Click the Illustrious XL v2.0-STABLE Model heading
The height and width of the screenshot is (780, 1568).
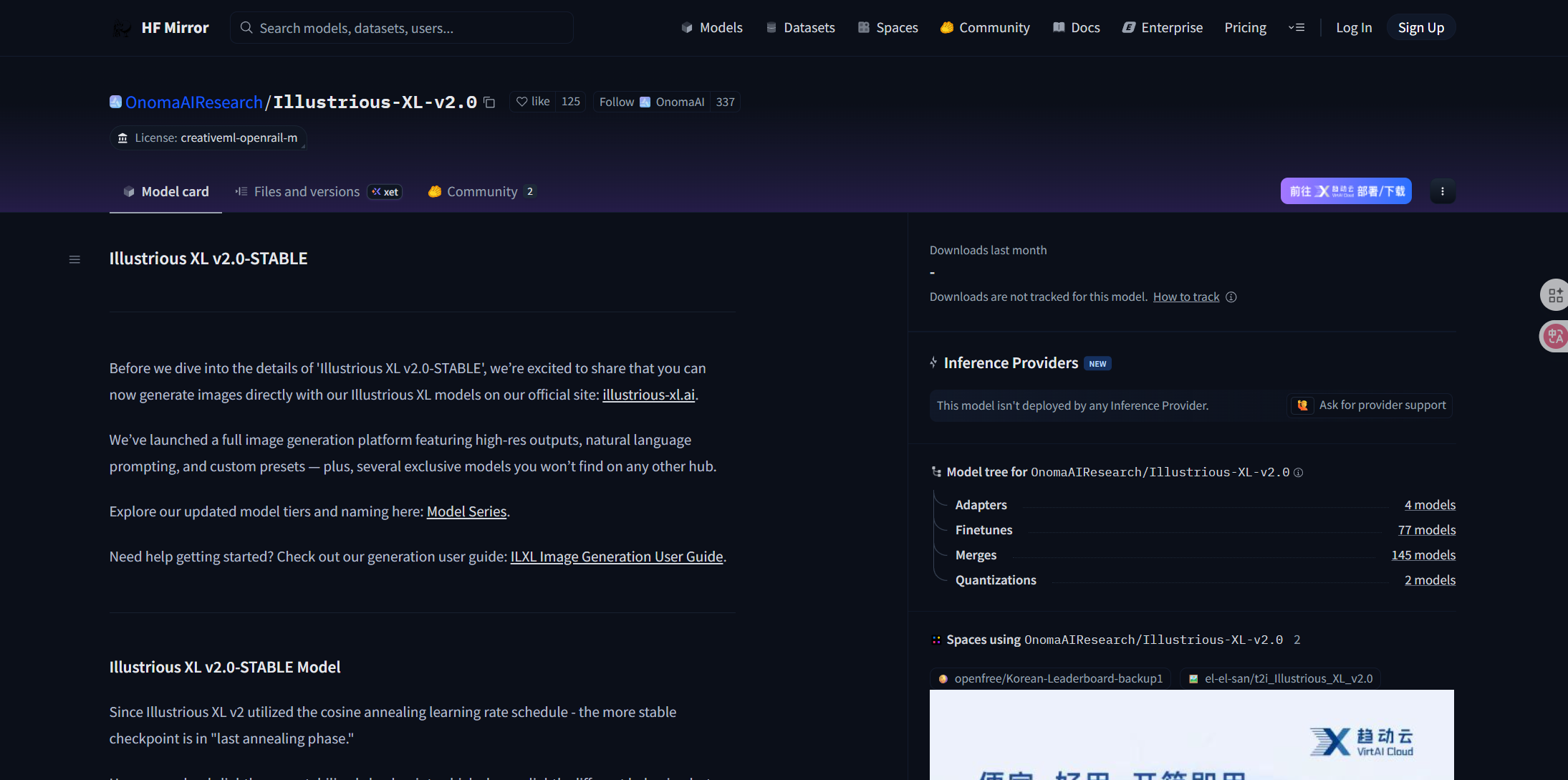[225, 668]
